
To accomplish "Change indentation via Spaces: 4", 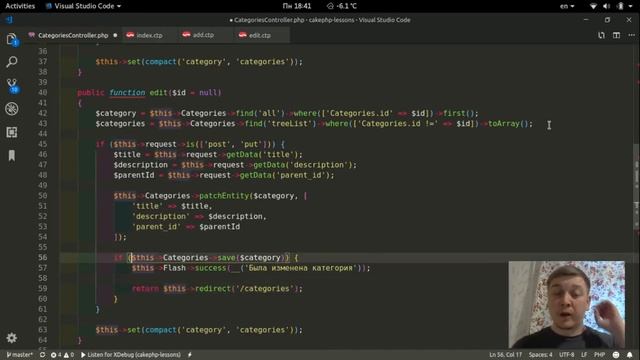I will 540,355.
